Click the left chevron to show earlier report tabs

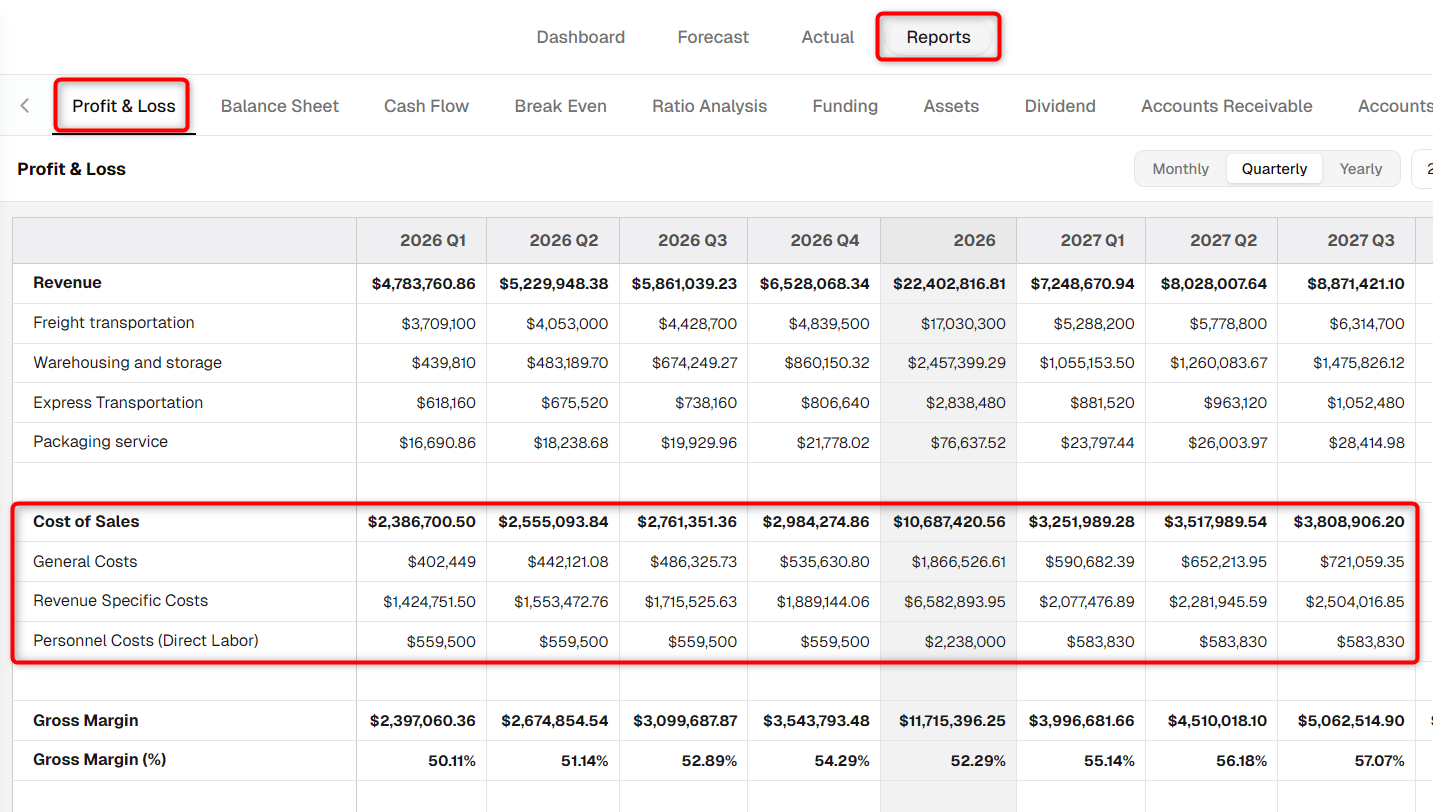(x=25, y=106)
